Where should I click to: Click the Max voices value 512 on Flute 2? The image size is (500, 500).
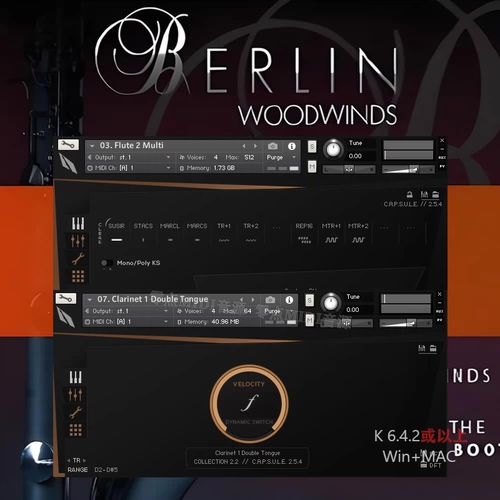249,157
